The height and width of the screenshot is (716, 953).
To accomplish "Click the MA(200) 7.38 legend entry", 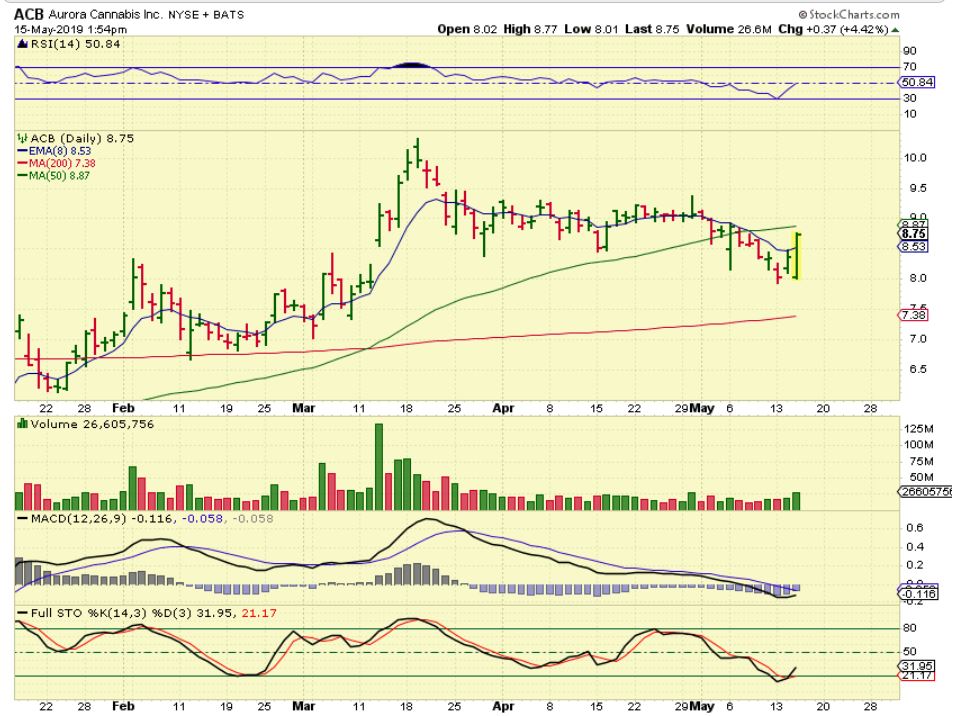I will point(56,163).
